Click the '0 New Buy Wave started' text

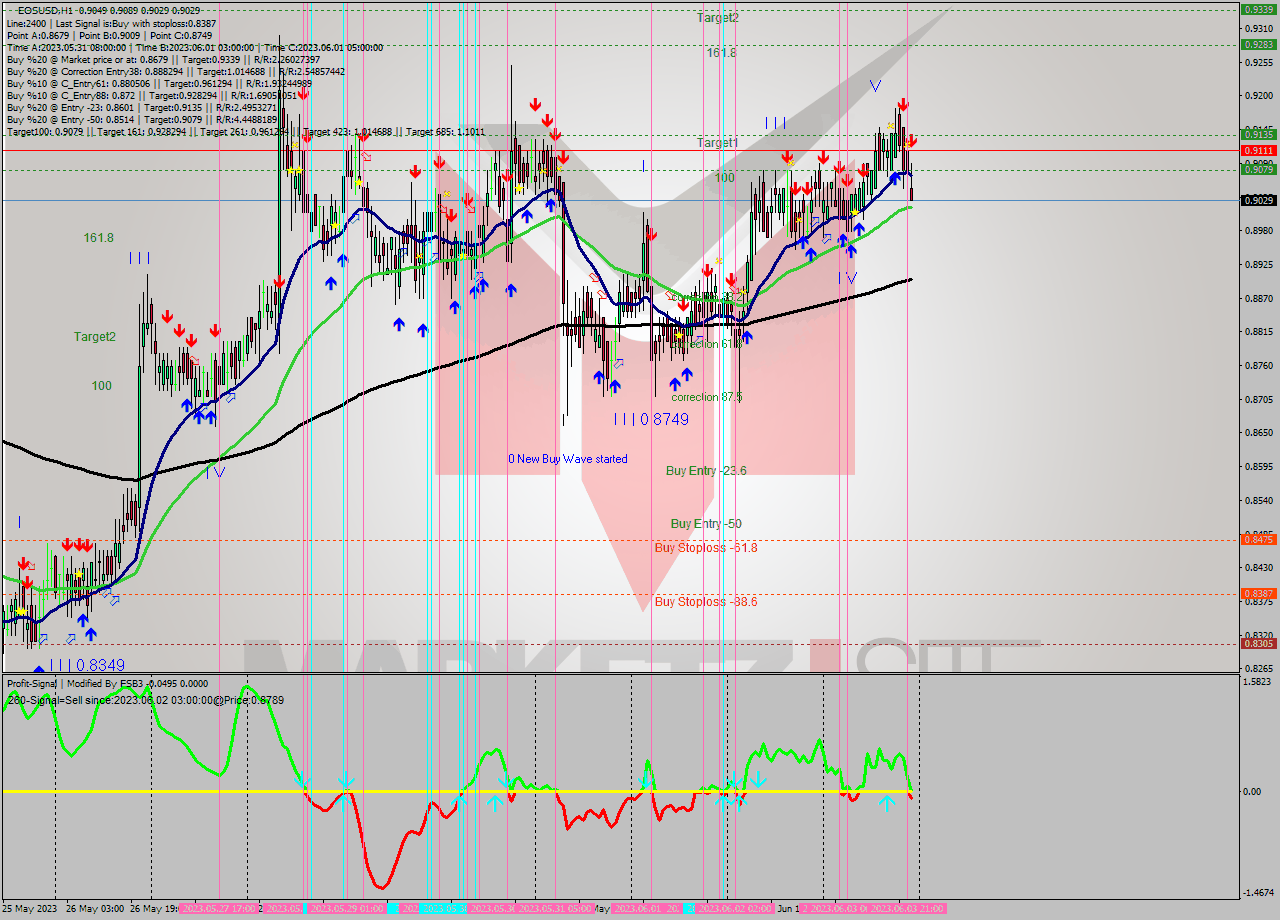pos(568,459)
